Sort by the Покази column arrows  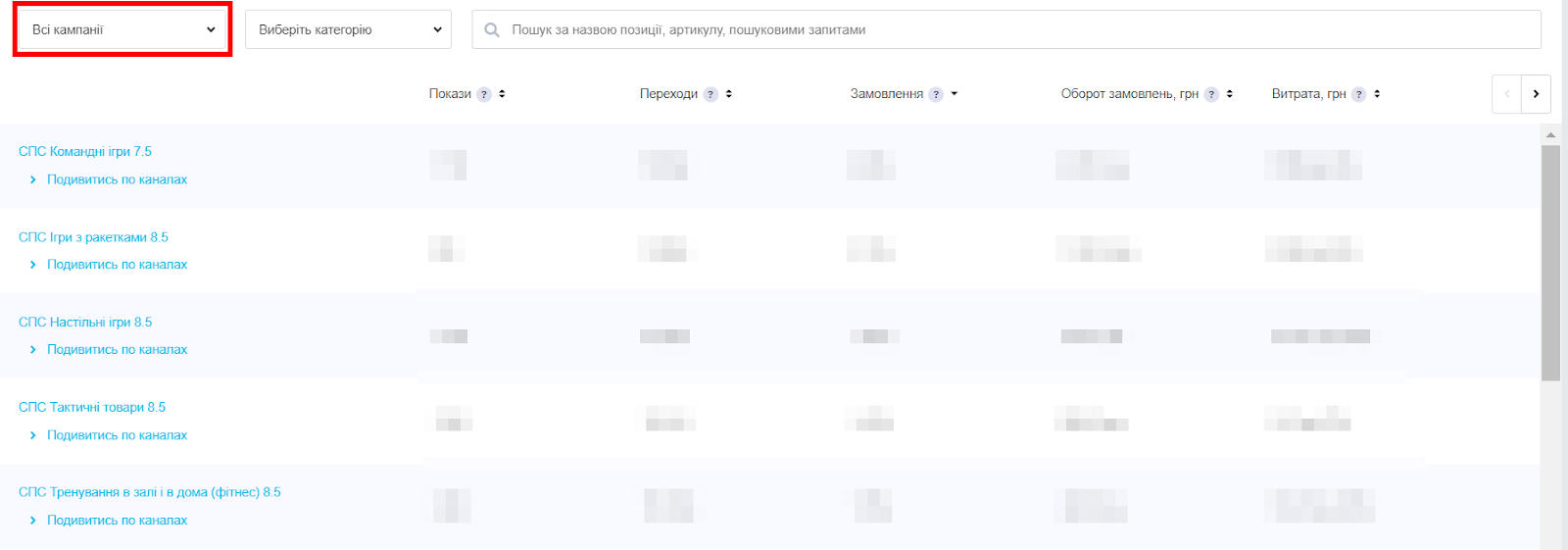point(502,94)
